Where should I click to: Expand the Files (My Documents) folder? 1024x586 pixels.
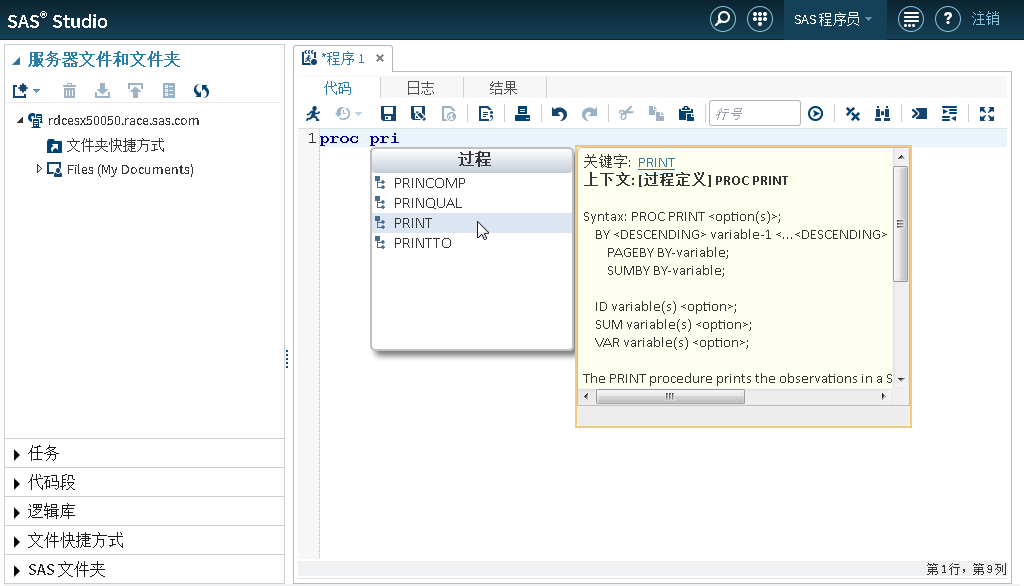(x=39, y=169)
